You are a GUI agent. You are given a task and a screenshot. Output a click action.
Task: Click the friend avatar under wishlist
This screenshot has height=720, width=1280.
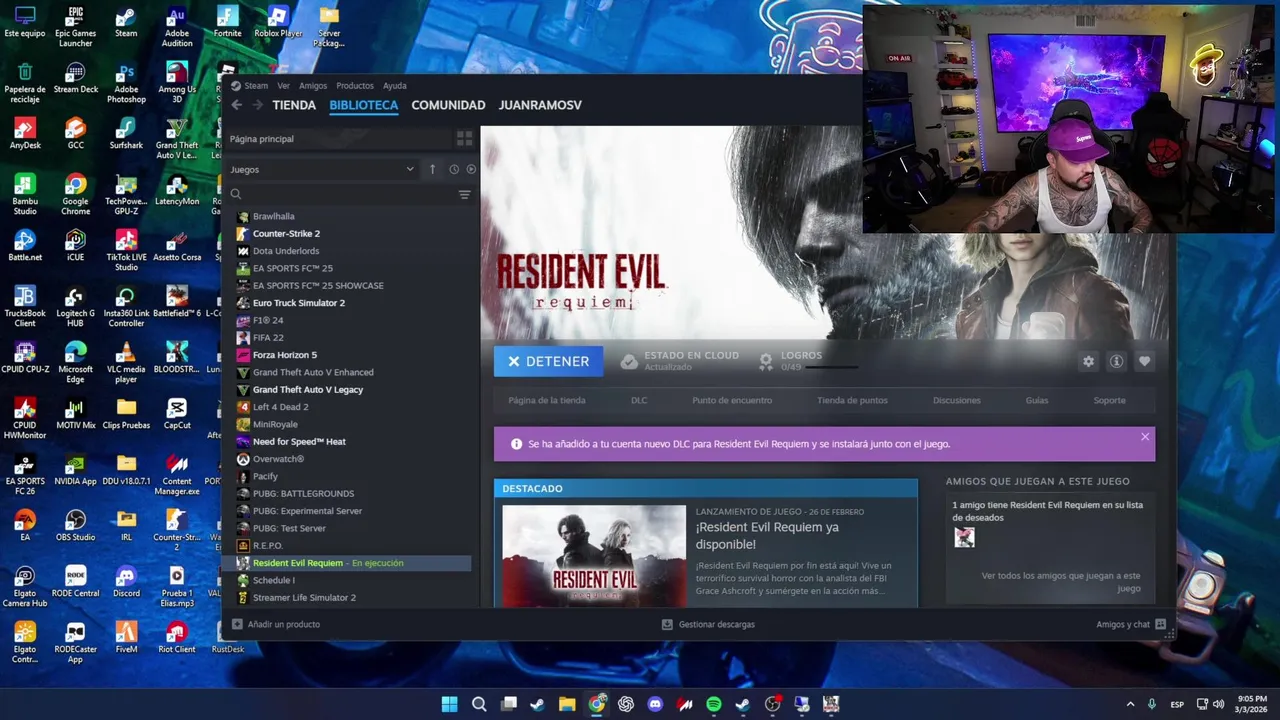pos(964,537)
